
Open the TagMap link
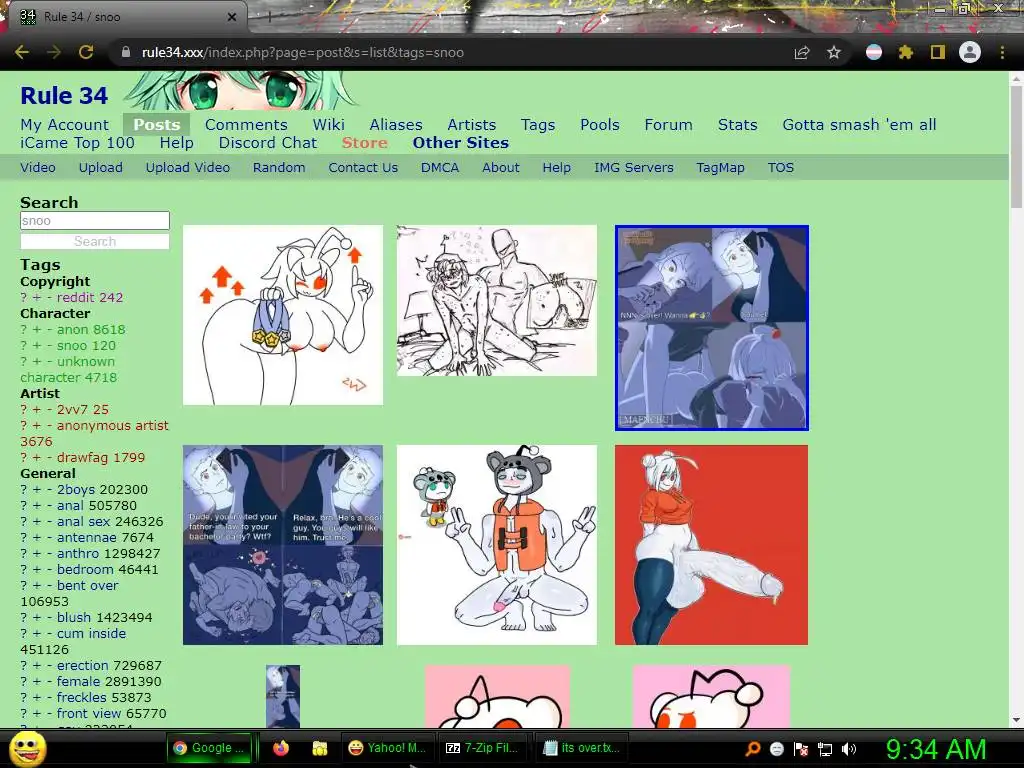[x=720, y=167]
